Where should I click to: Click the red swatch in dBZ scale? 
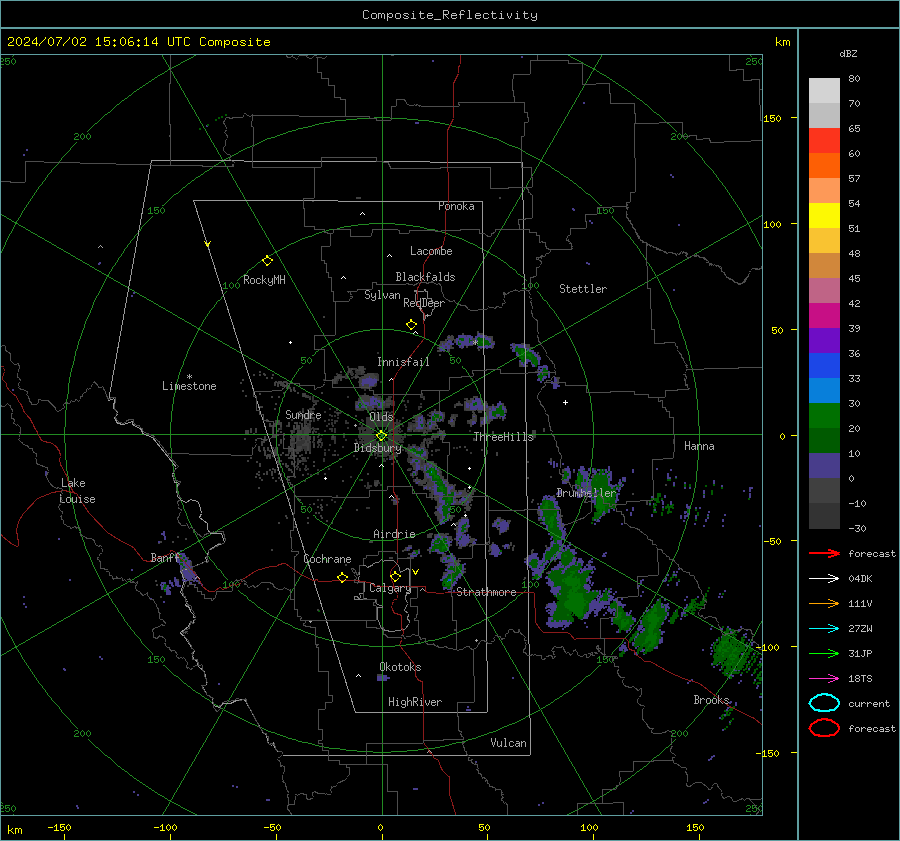point(824,141)
